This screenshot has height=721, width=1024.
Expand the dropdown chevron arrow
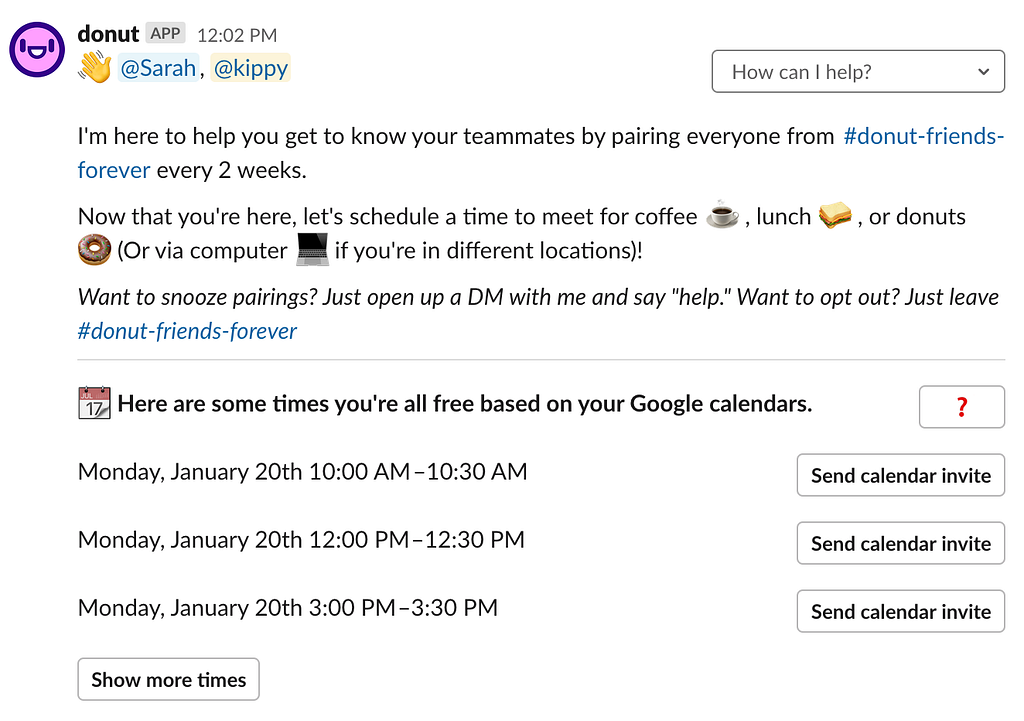(983, 72)
